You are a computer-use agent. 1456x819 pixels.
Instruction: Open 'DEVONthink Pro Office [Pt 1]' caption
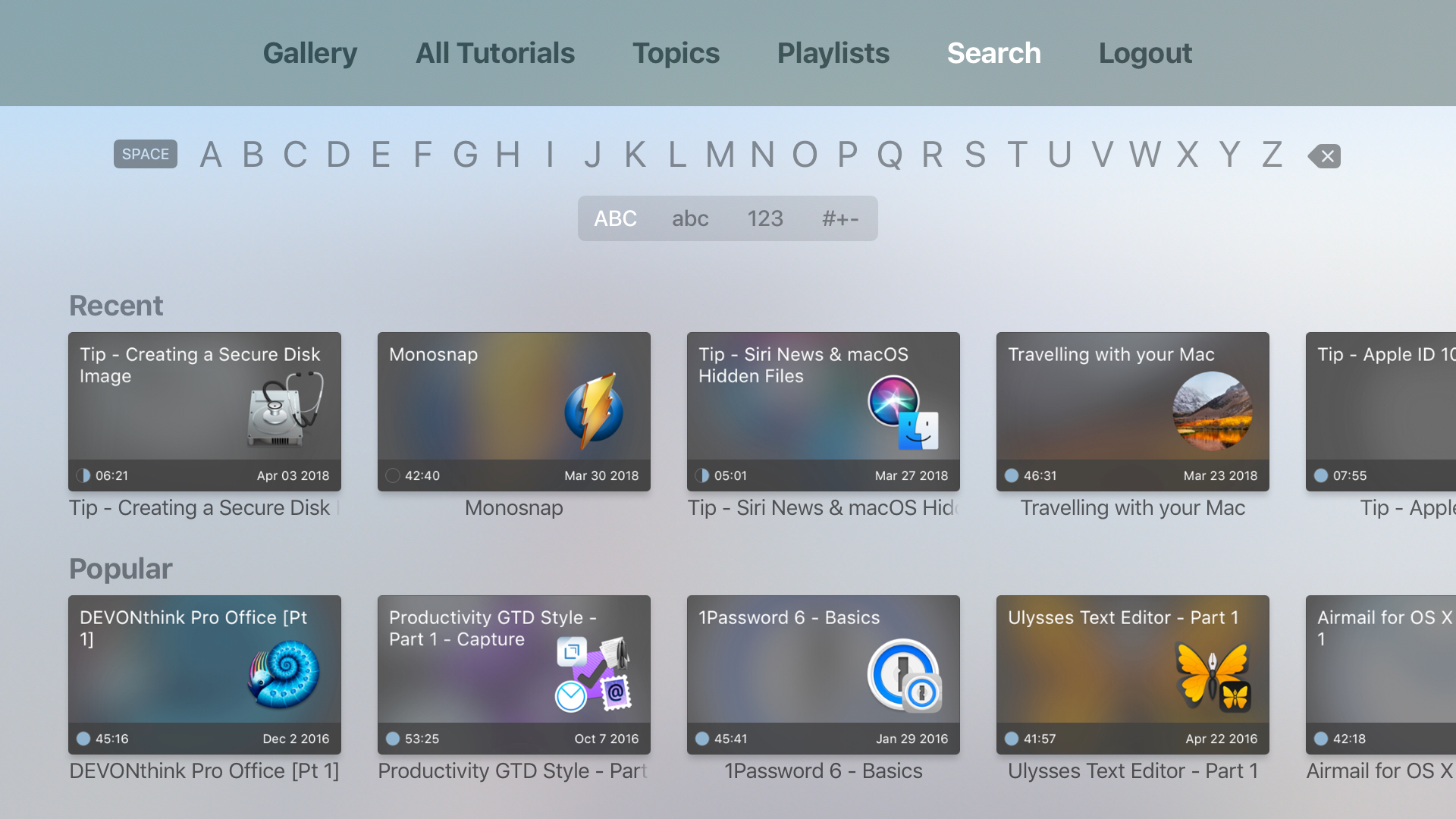tap(205, 771)
